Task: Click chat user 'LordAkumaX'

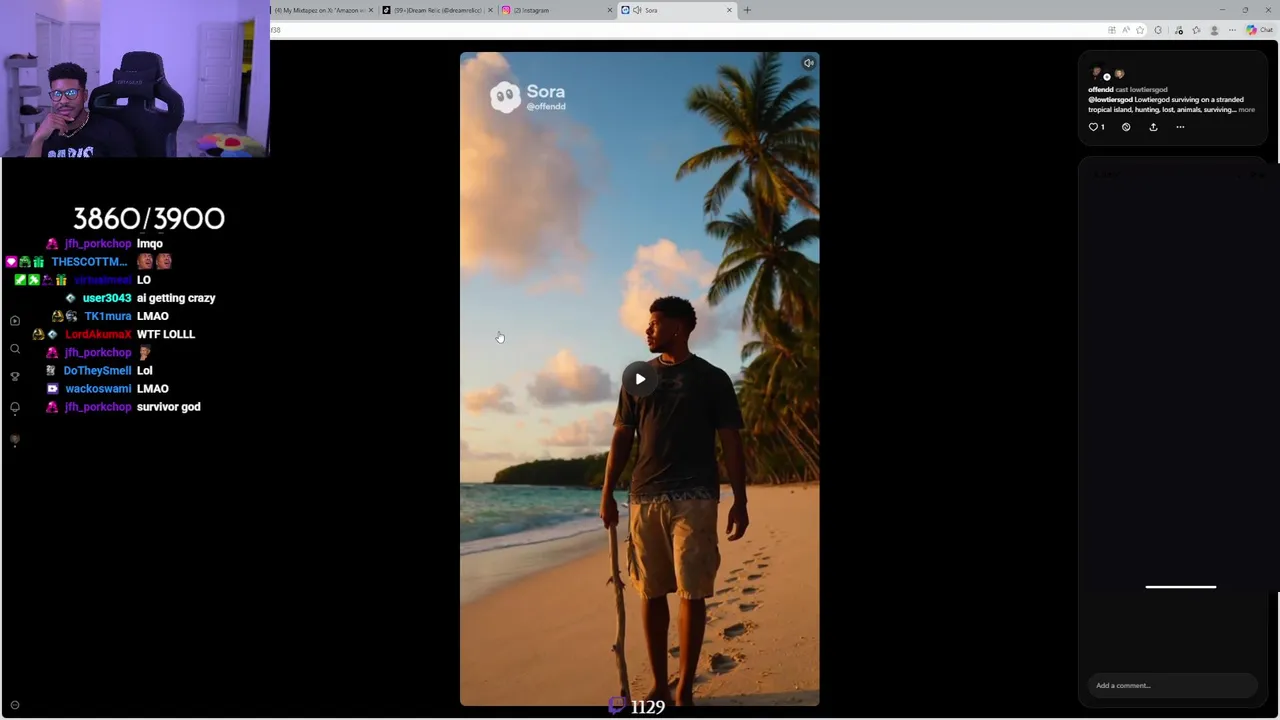Action: [98, 334]
